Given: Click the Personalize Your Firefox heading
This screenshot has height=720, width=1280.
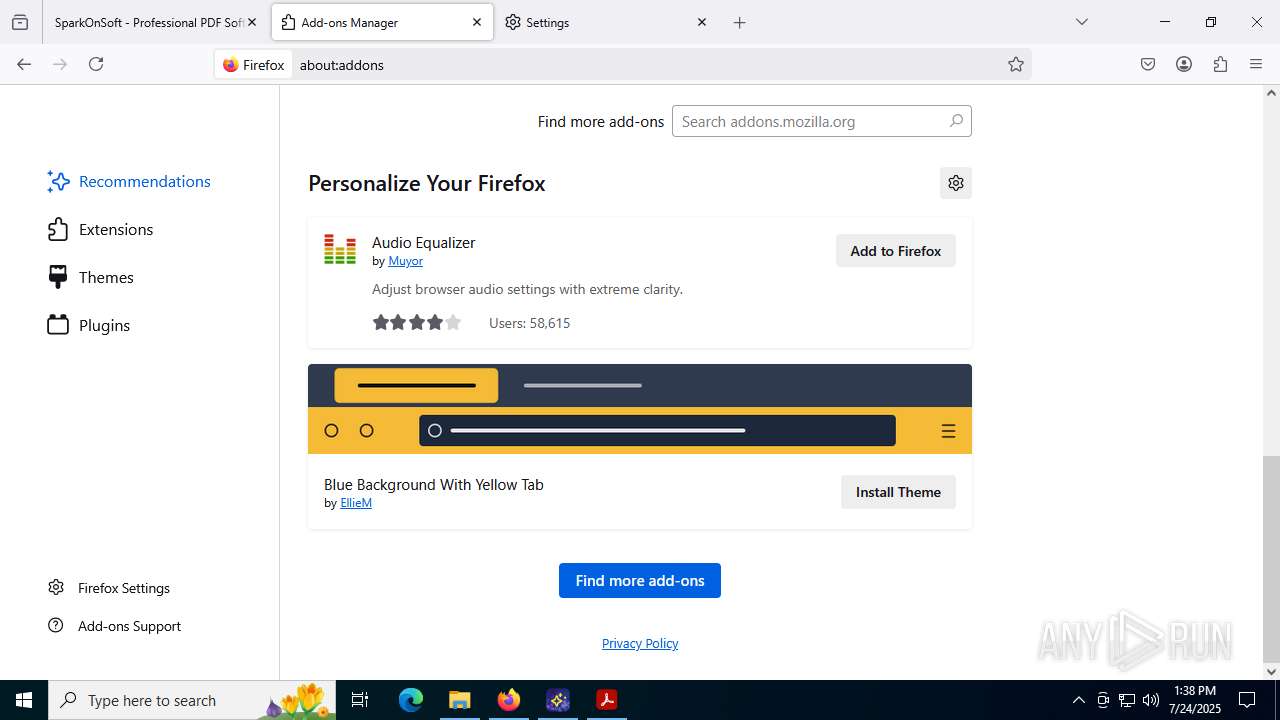Looking at the screenshot, I should [427, 183].
